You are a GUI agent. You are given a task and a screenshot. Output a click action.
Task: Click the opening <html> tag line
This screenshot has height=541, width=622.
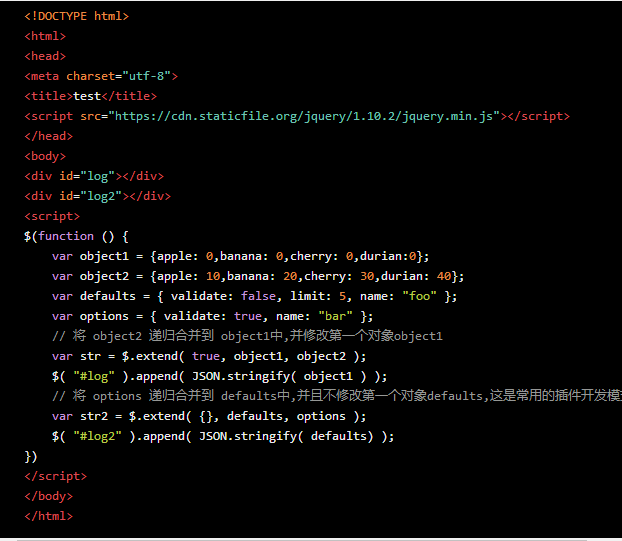pyautogui.click(x=45, y=36)
